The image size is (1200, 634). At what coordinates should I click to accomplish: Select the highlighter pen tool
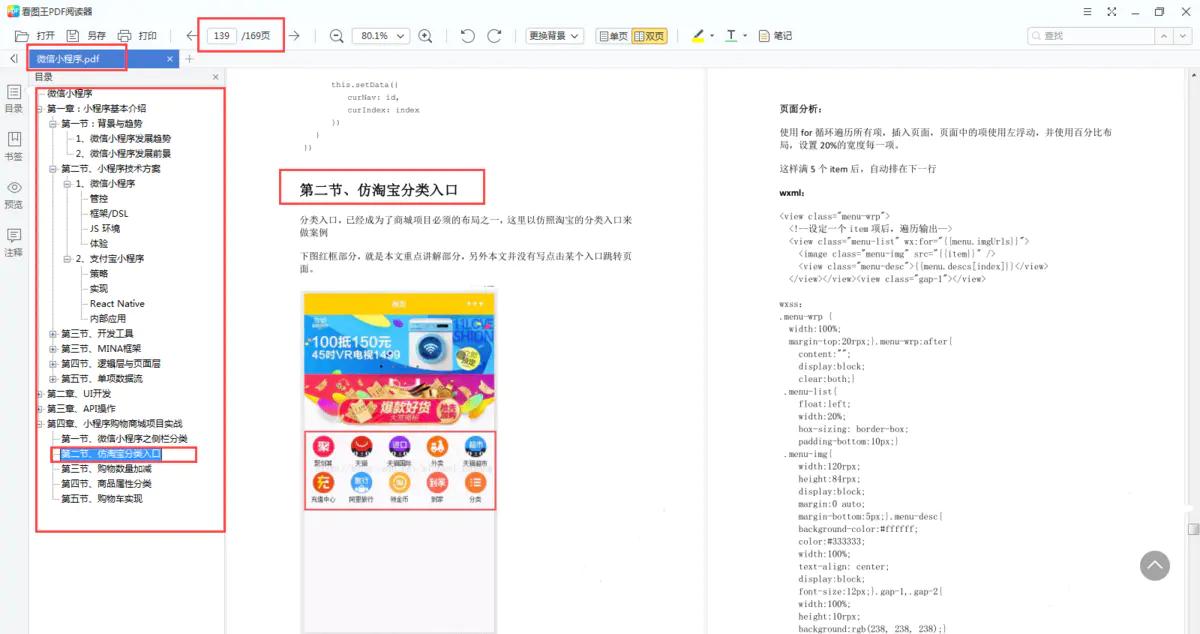(x=698, y=35)
